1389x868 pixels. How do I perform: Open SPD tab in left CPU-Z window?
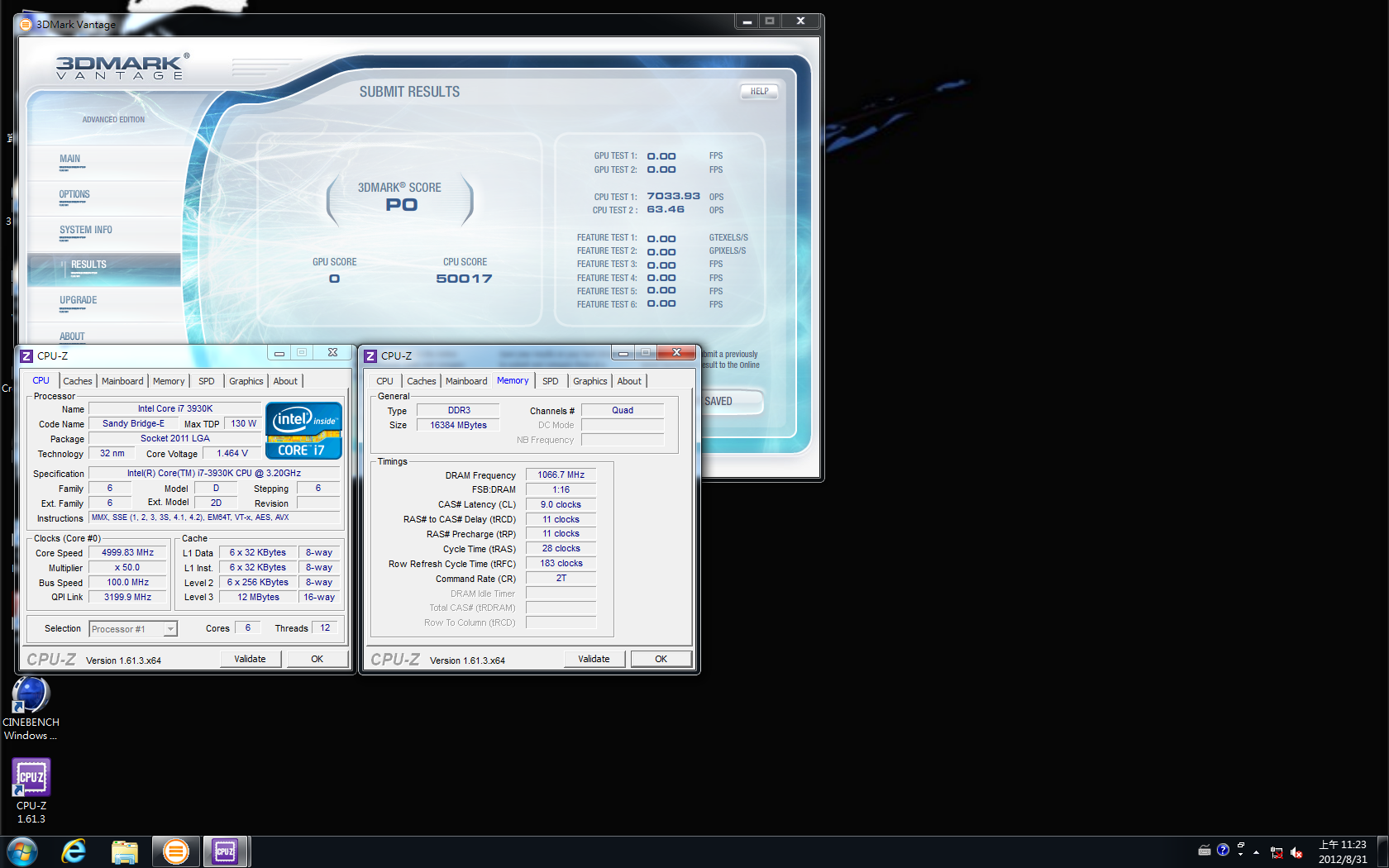[207, 381]
